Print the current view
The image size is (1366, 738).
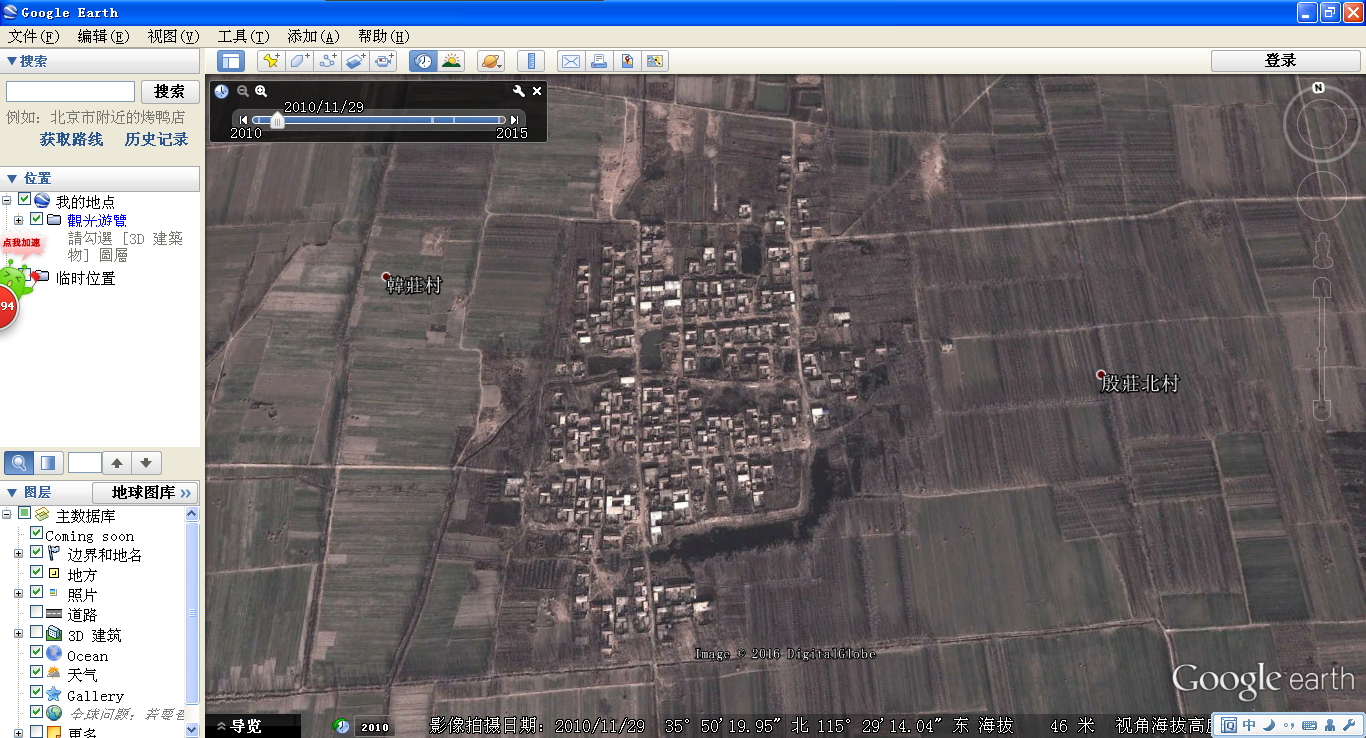point(598,61)
